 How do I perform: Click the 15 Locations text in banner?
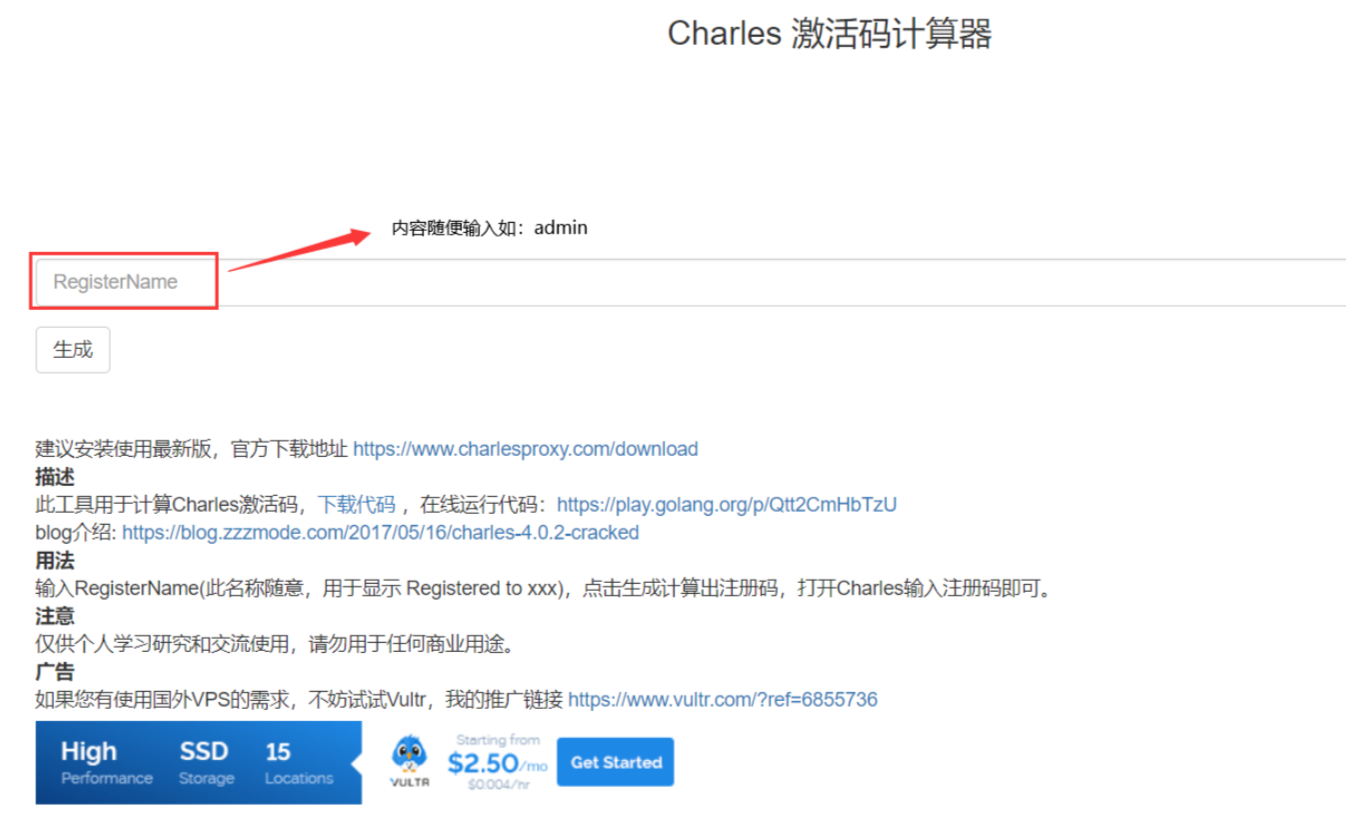(298, 762)
